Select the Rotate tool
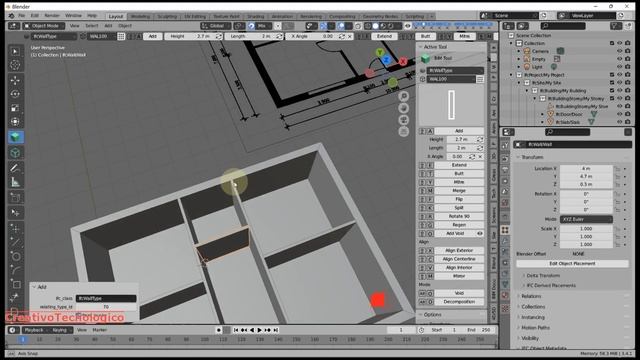Viewport: 640px width, 360px height. pyautogui.click(x=15, y=94)
